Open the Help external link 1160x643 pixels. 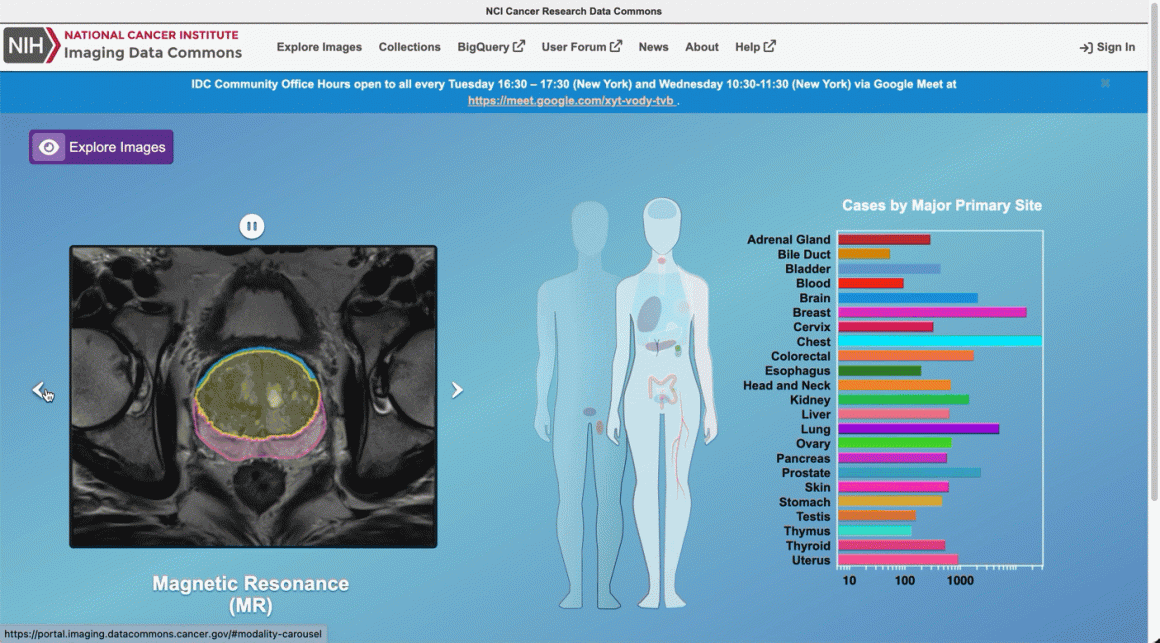[x=755, y=47]
